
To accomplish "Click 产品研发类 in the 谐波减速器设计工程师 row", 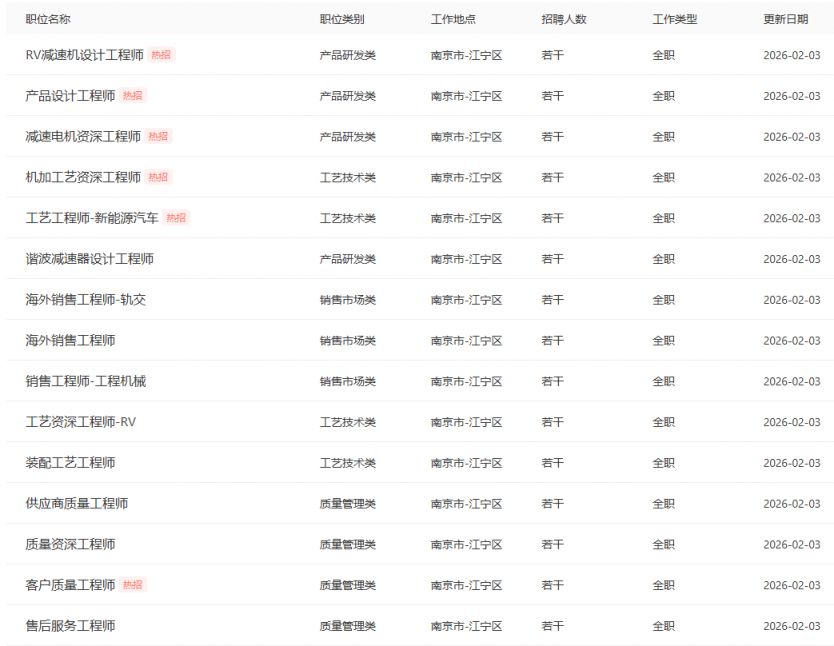I will [348, 259].
